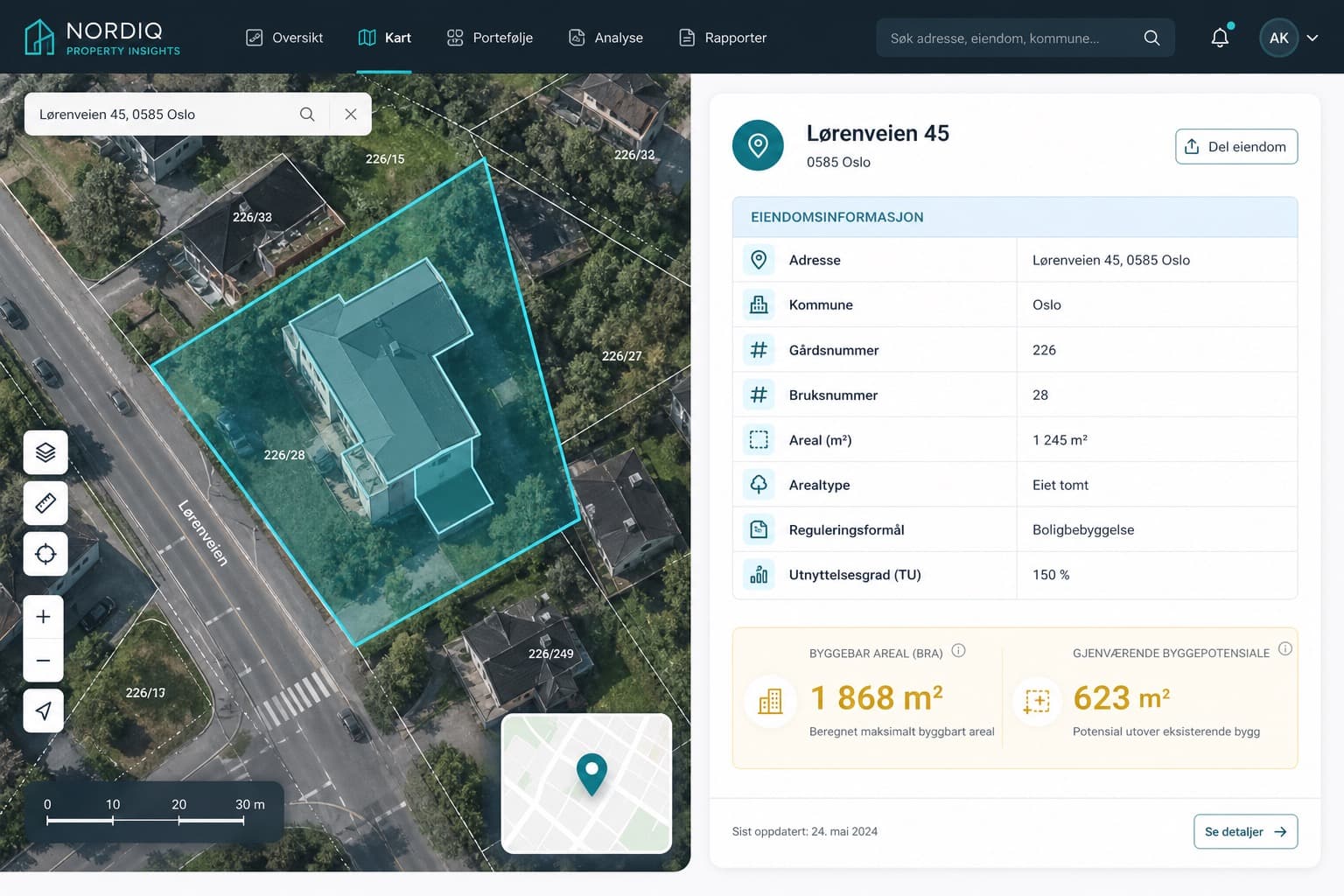Click the map search magnifier icon
The height and width of the screenshot is (896, 1344).
click(307, 114)
